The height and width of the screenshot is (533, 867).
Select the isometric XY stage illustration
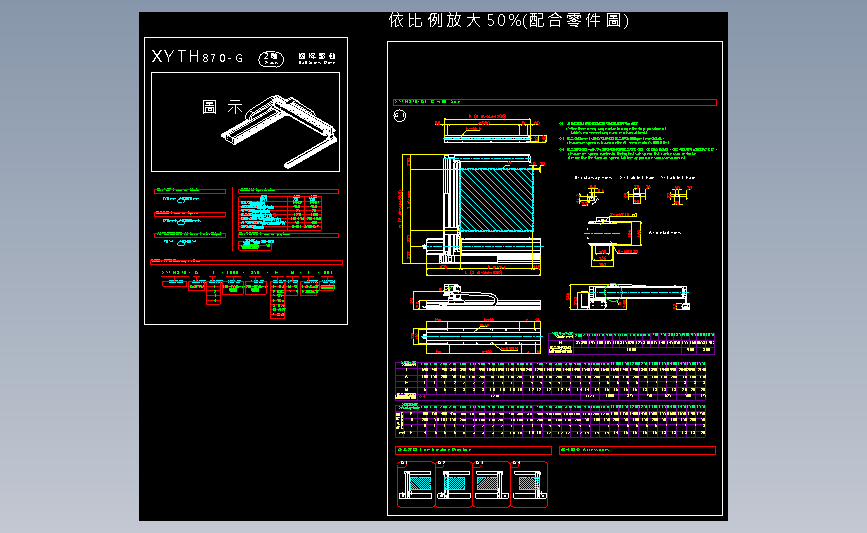pos(280,131)
